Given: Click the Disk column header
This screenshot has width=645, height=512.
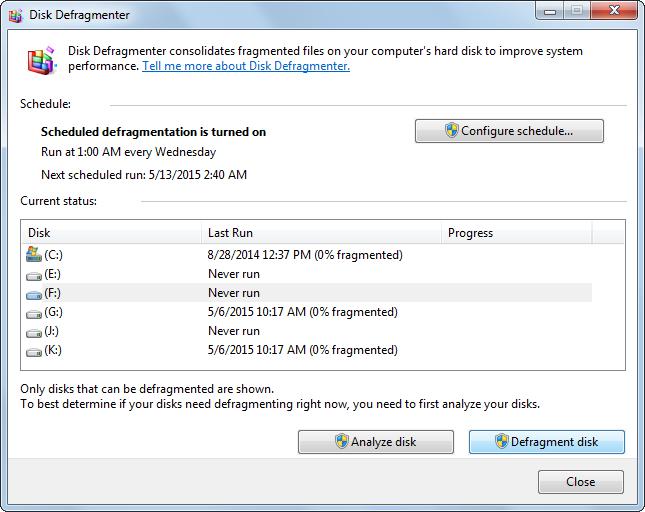Looking at the screenshot, I should (x=110, y=233).
